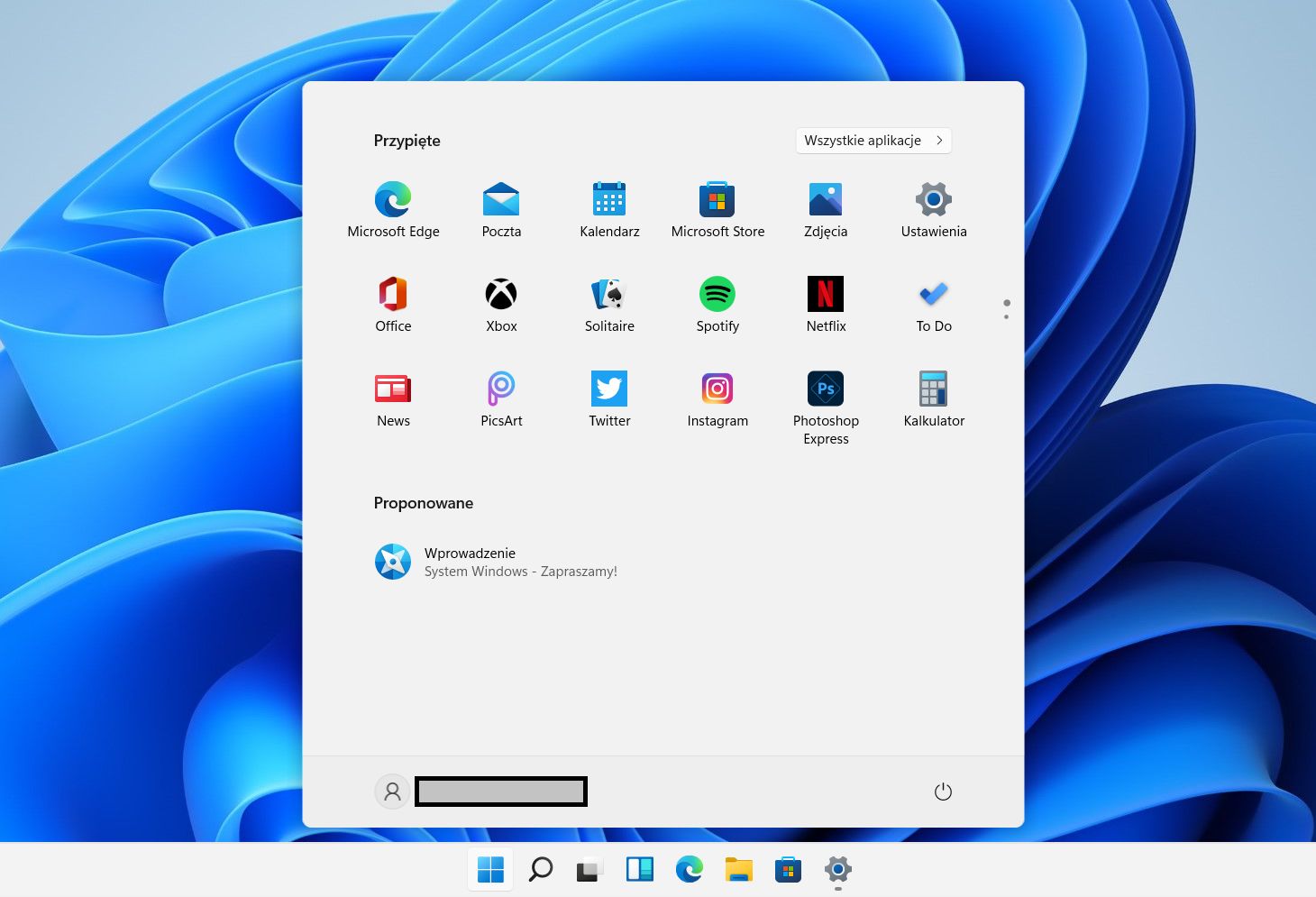Screen dimensions: 1316x897
Task: Go to the next page of pinned apps
Action: click(1007, 316)
